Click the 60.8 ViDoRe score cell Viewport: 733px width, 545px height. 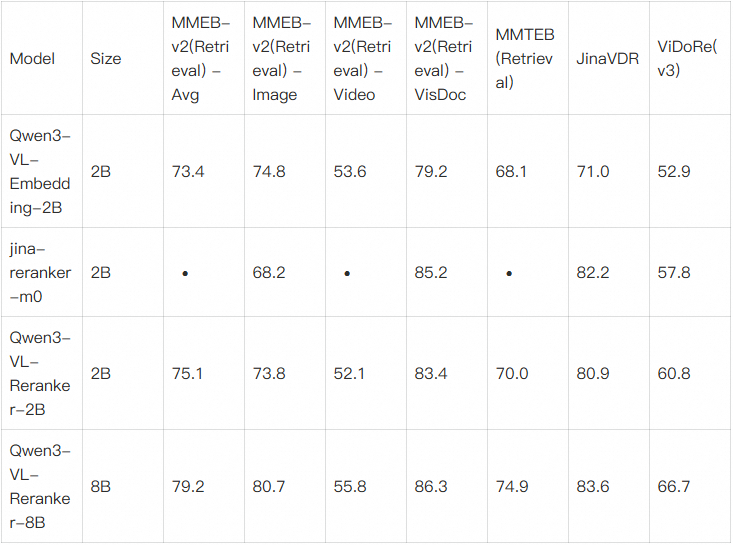(x=674, y=373)
